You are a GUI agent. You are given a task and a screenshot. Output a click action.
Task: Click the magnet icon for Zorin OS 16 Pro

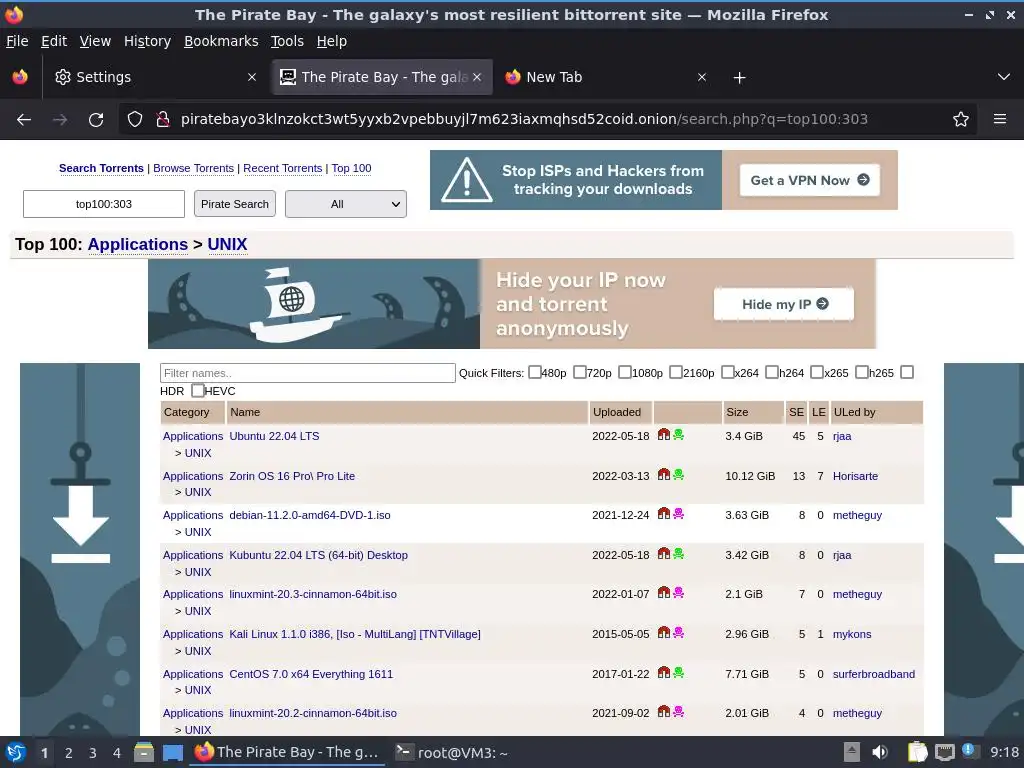click(664, 474)
